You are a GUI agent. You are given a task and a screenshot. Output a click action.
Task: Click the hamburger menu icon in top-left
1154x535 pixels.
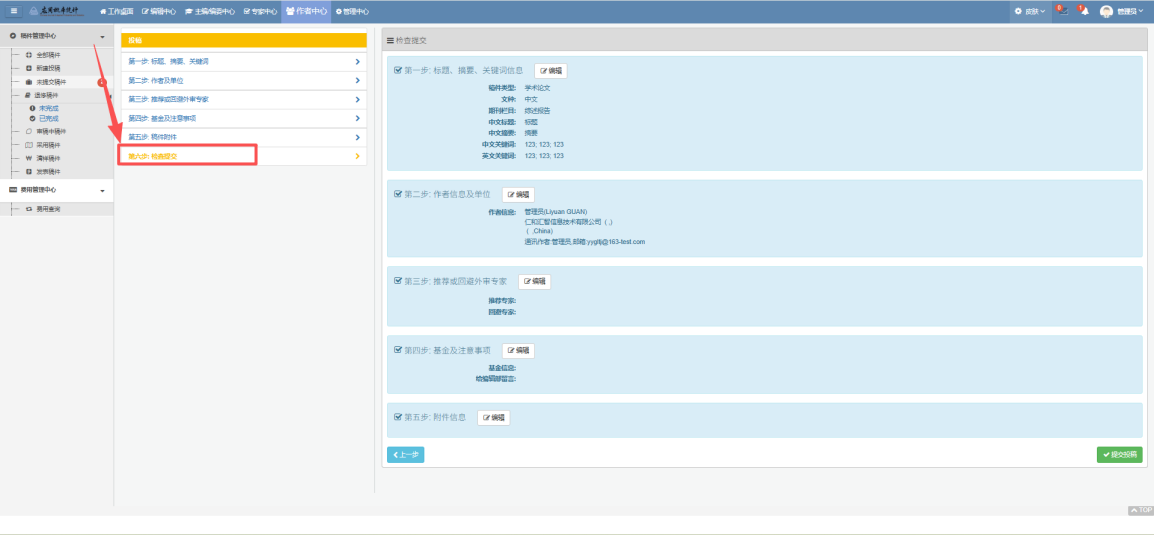click(14, 11)
